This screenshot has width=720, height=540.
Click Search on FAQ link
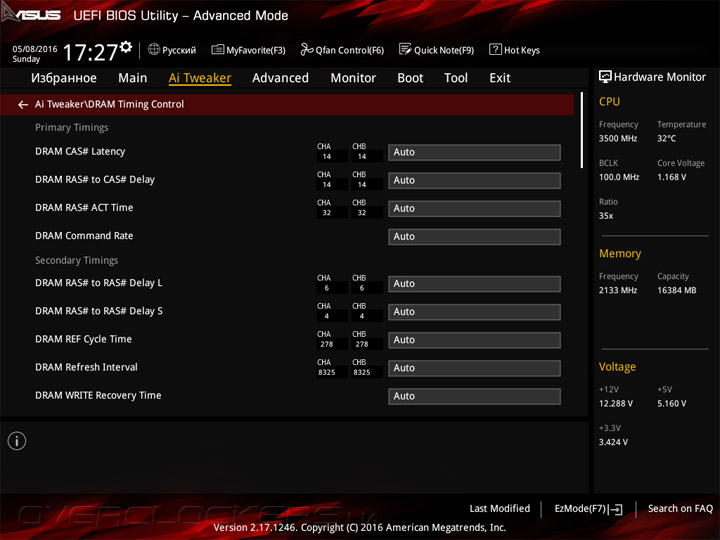click(x=680, y=508)
